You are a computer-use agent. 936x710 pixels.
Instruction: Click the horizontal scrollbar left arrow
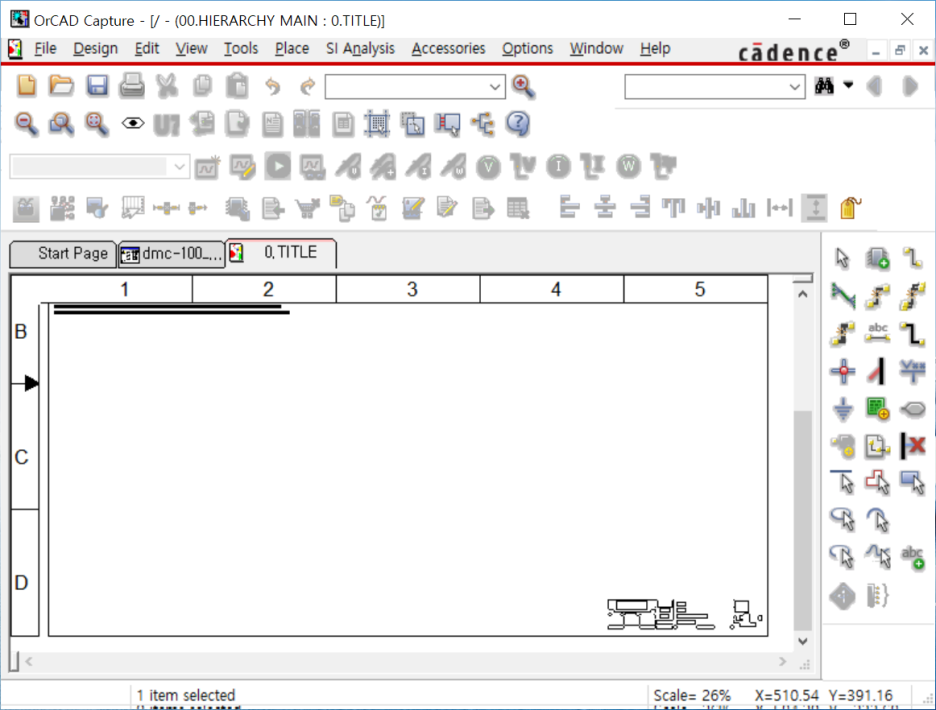pyautogui.click(x=29, y=662)
